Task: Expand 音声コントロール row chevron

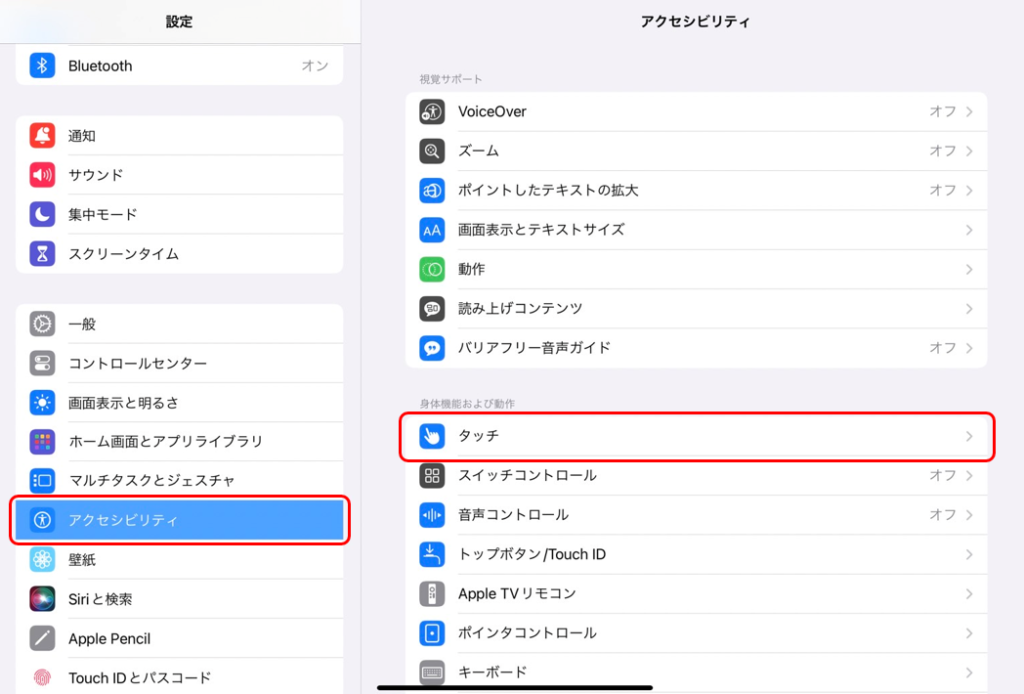Action: coord(969,514)
